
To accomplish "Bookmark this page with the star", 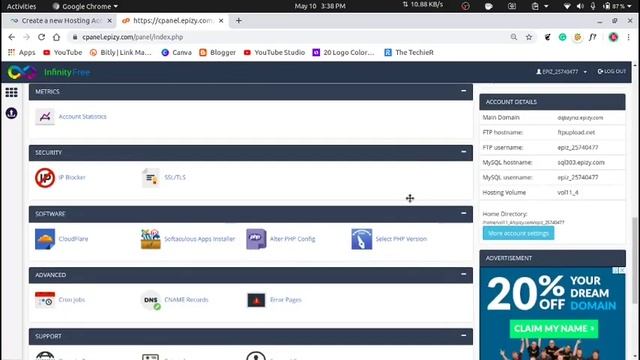I will click(x=529, y=37).
